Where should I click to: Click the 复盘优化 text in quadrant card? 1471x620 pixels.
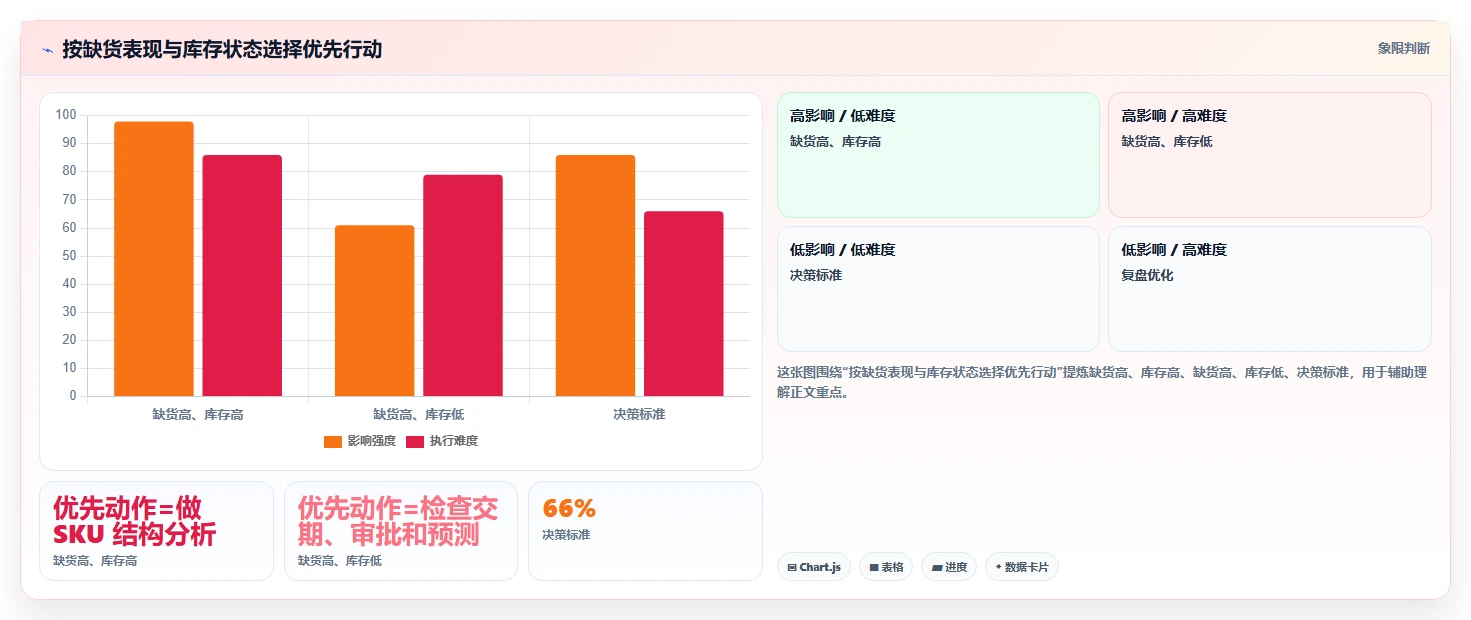click(x=1148, y=275)
